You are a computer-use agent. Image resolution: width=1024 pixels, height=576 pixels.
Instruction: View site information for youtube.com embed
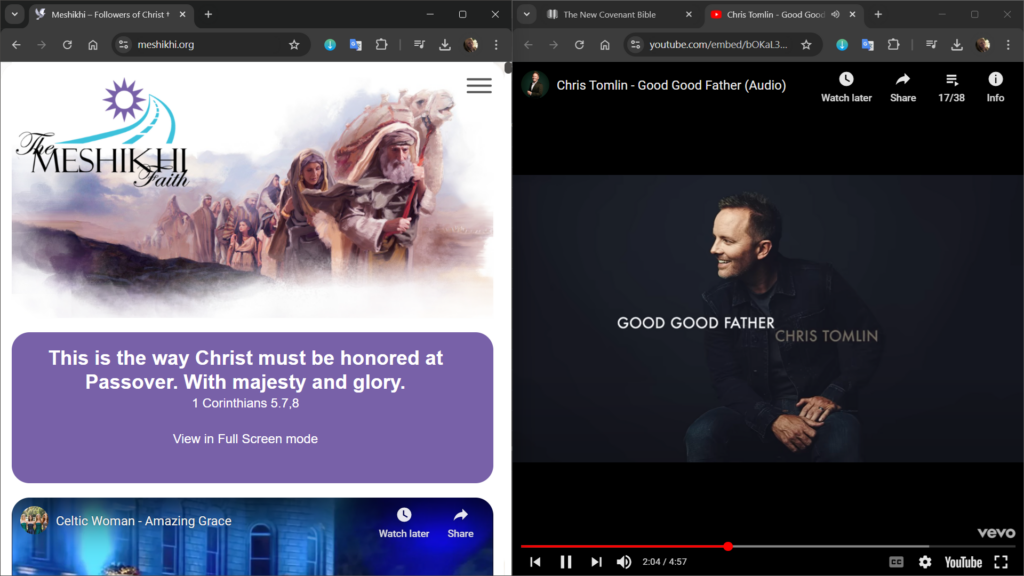point(635,44)
